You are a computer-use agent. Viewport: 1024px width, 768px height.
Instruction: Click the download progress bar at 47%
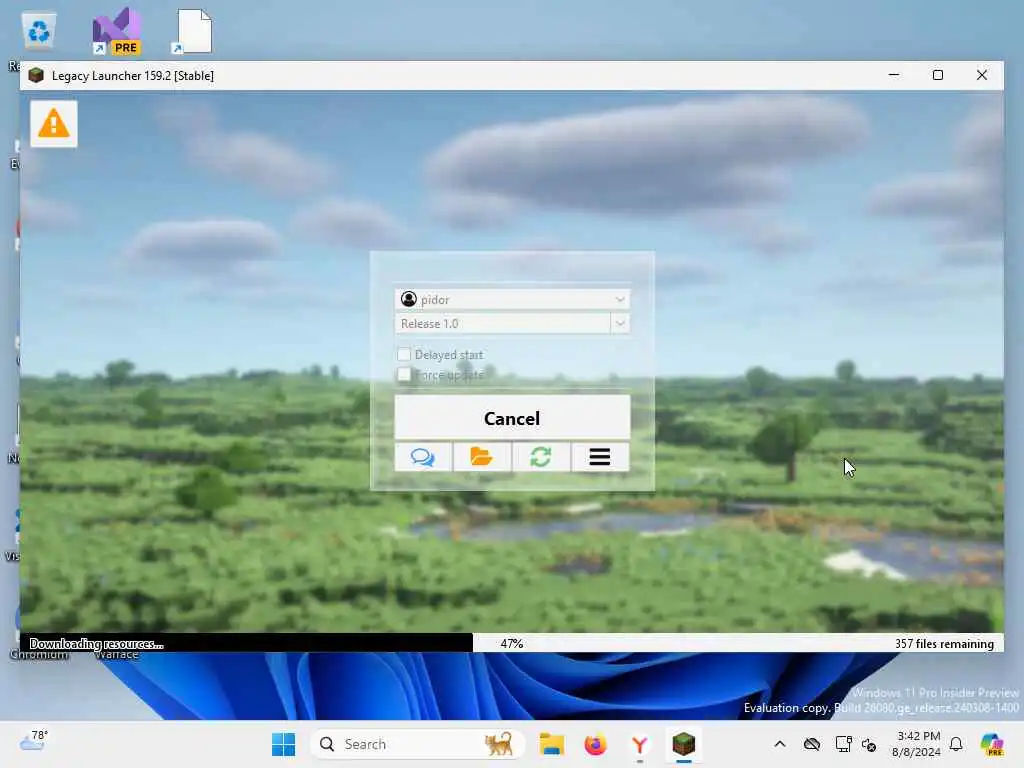click(x=512, y=643)
